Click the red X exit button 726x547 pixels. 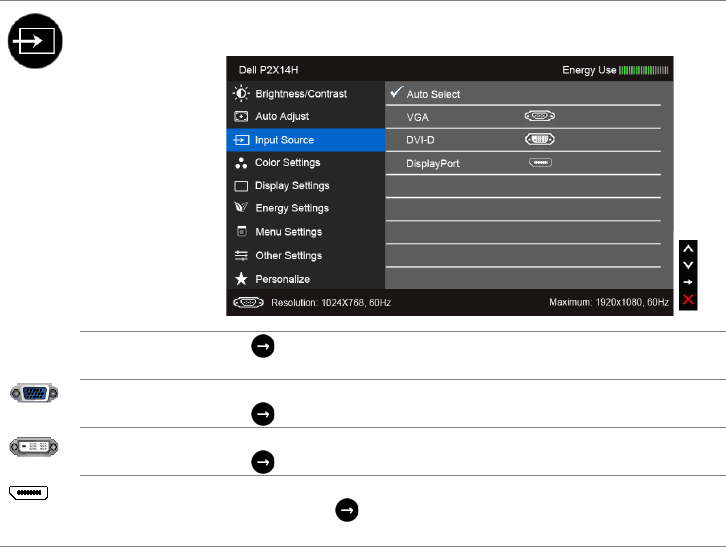(688, 300)
